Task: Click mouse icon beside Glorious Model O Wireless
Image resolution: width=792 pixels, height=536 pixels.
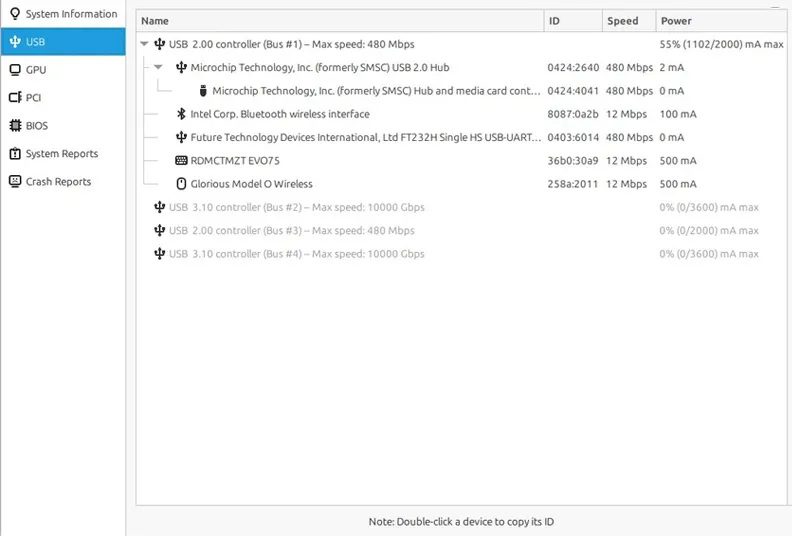Action: click(181, 184)
